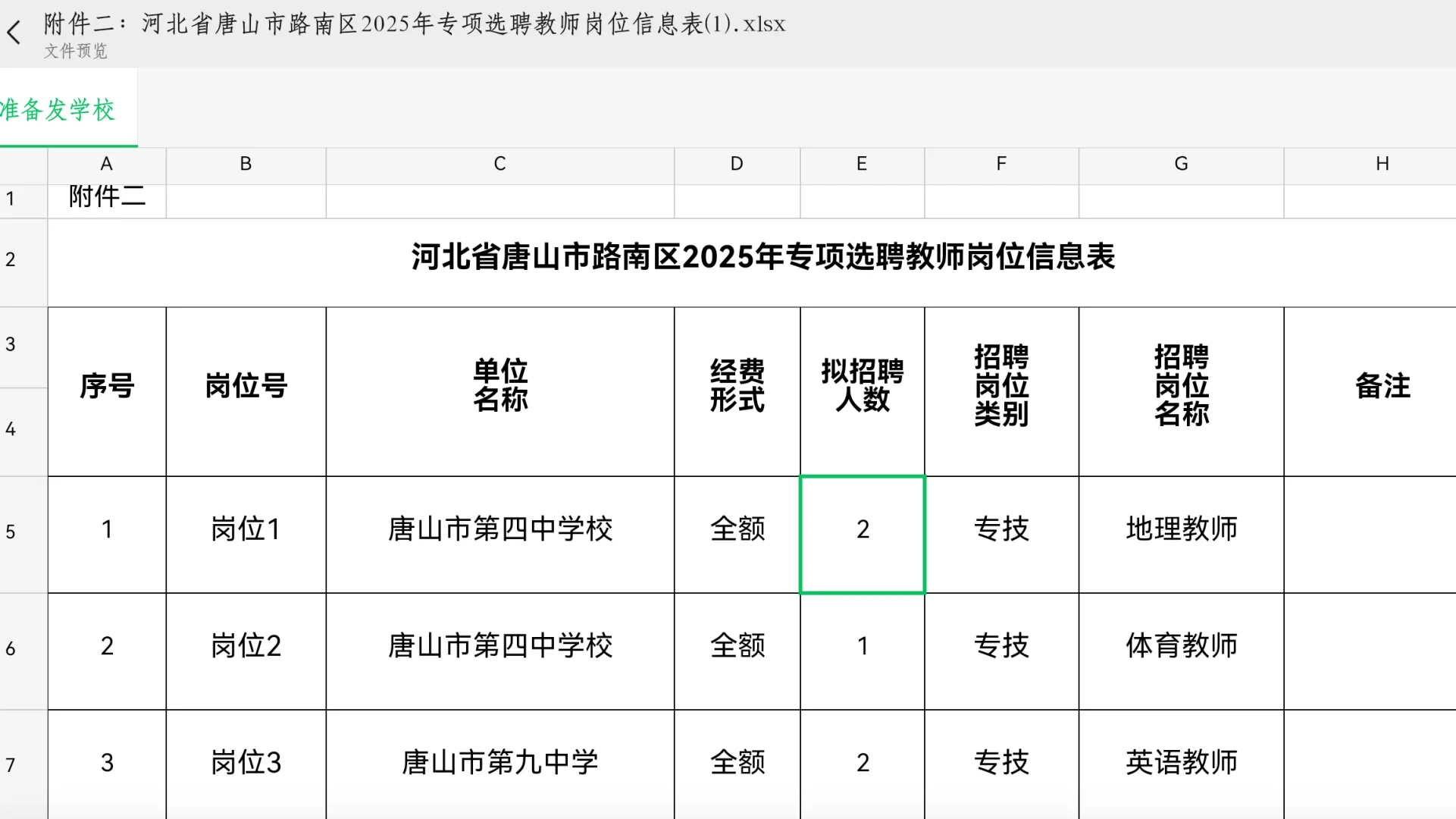
Task: Select column C header
Action: [500, 164]
